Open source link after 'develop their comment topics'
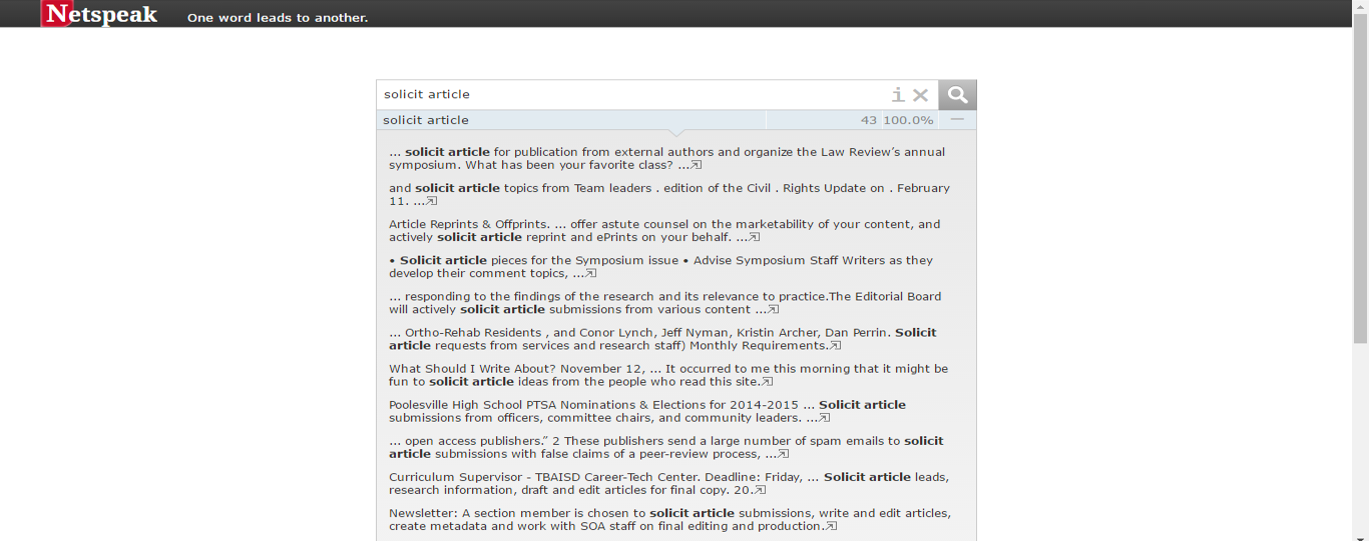1369x541 pixels. 591,273
